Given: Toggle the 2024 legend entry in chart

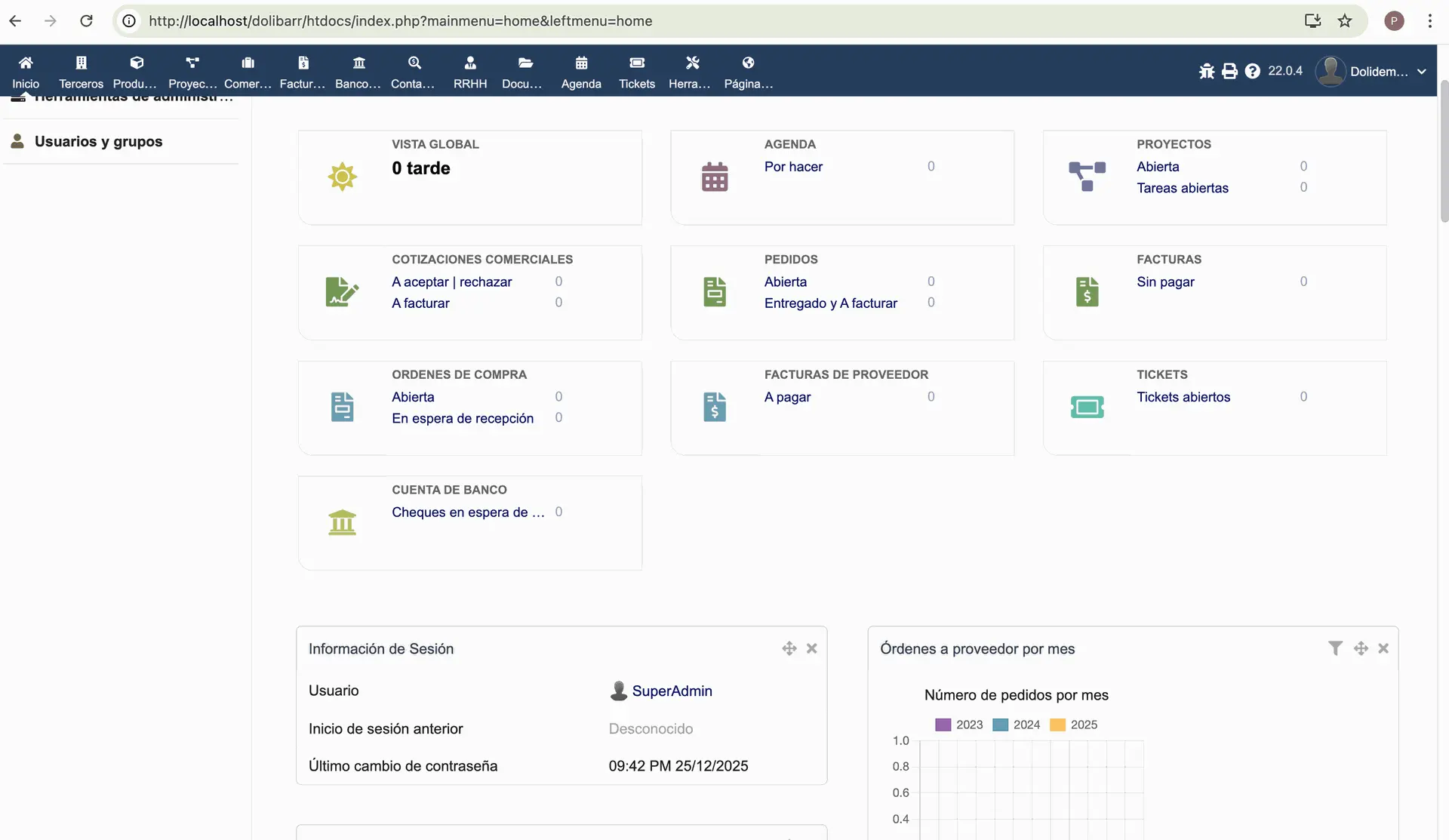Looking at the screenshot, I should pyautogui.click(x=1016, y=725).
